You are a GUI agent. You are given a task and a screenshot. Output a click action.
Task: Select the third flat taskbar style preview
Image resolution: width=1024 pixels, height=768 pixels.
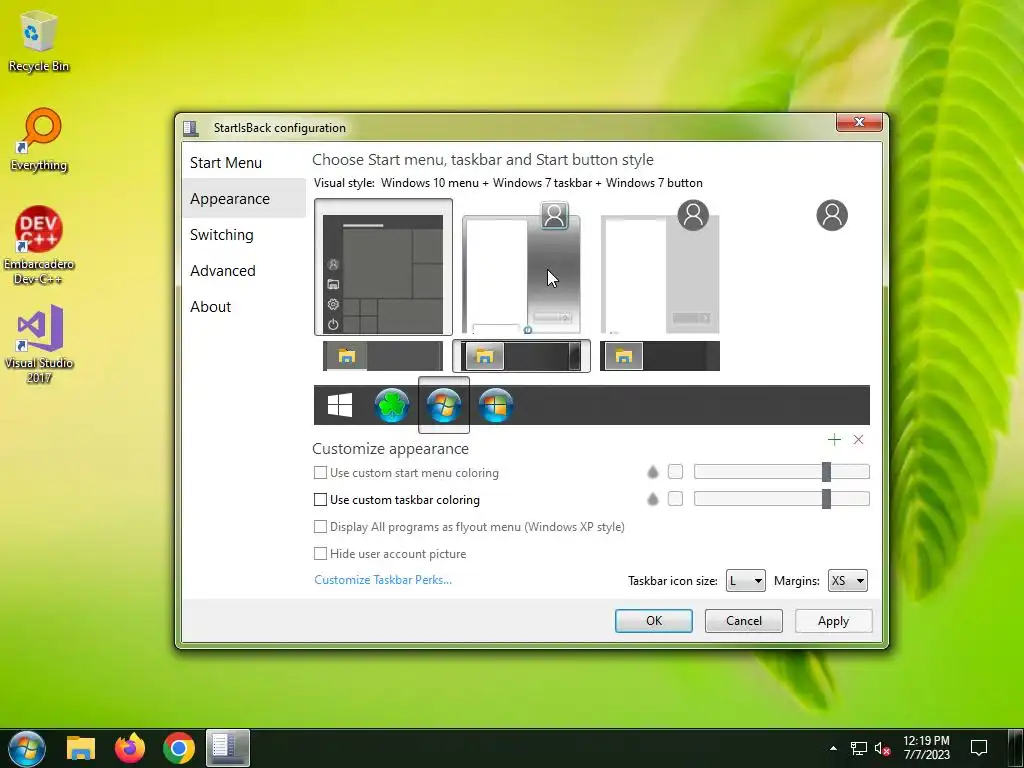[x=660, y=356]
